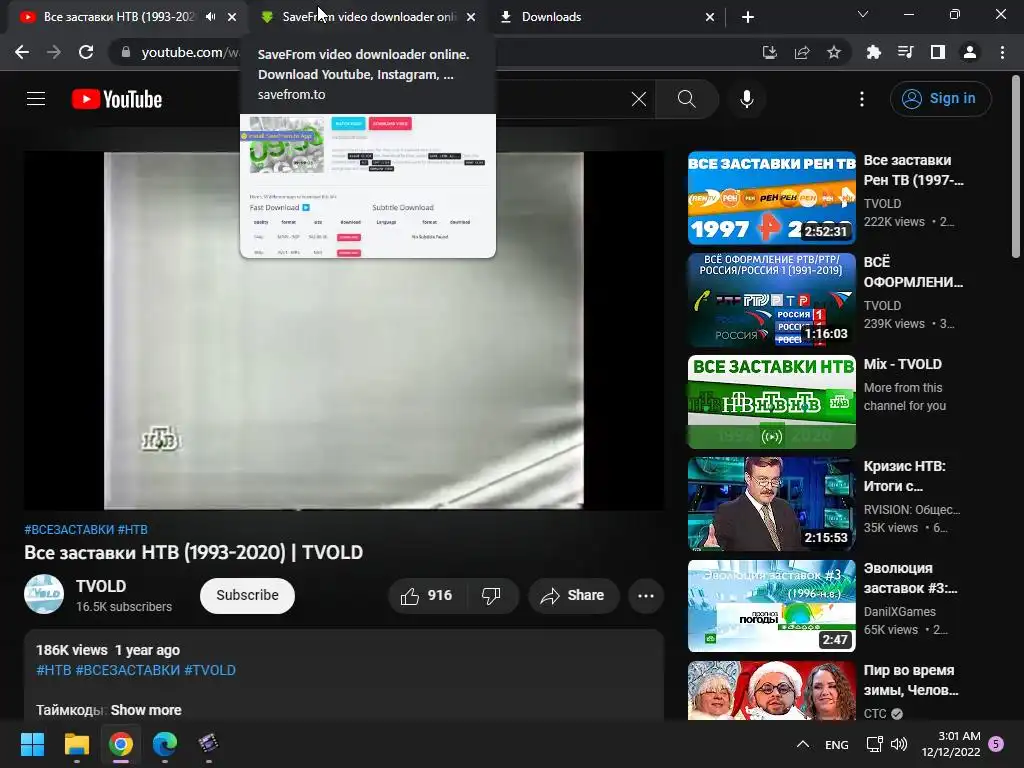Open Mix - TVOLD playlist thumbnail
Screen dimensions: 1024x768
pyautogui.click(x=771, y=402)
